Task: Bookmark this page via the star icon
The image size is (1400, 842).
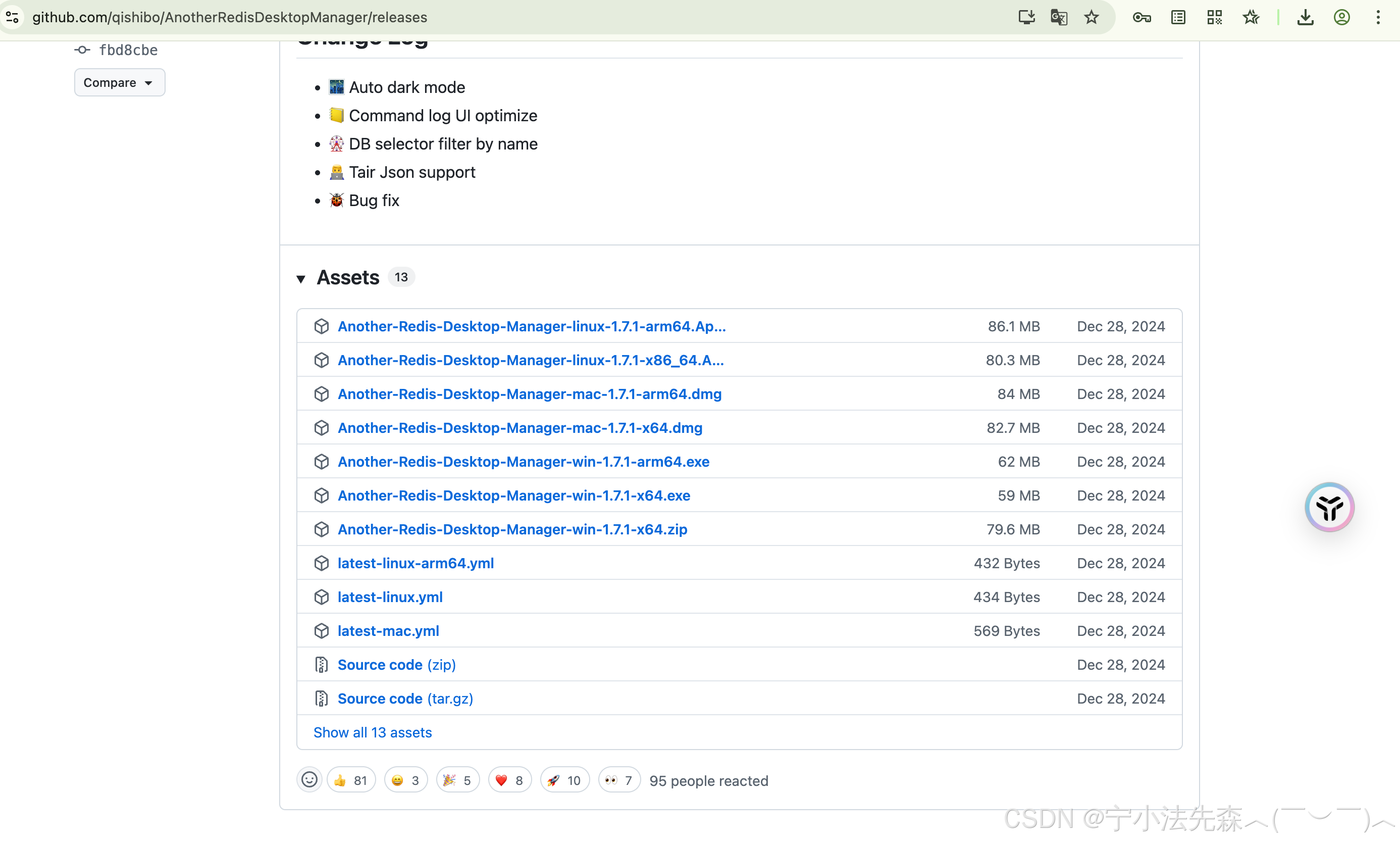Action: [x=1091, y=17]
